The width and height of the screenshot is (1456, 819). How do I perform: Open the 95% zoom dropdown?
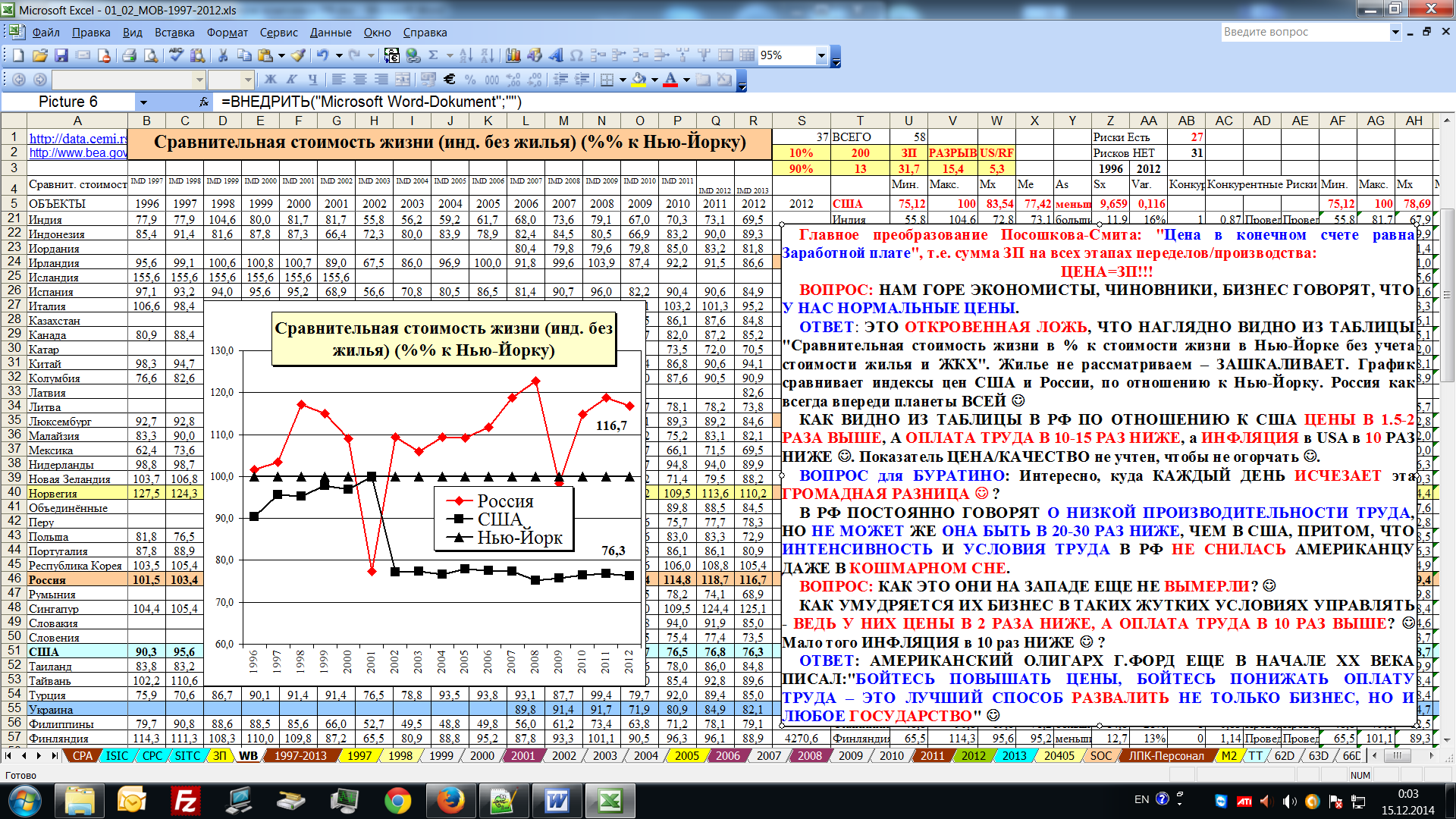[821, 55]
